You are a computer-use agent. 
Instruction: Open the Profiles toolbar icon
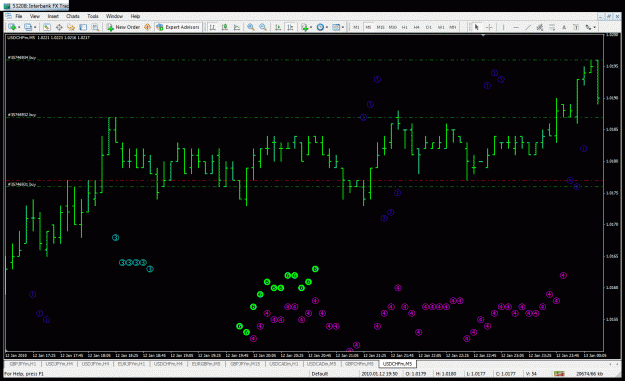[28, 27]
